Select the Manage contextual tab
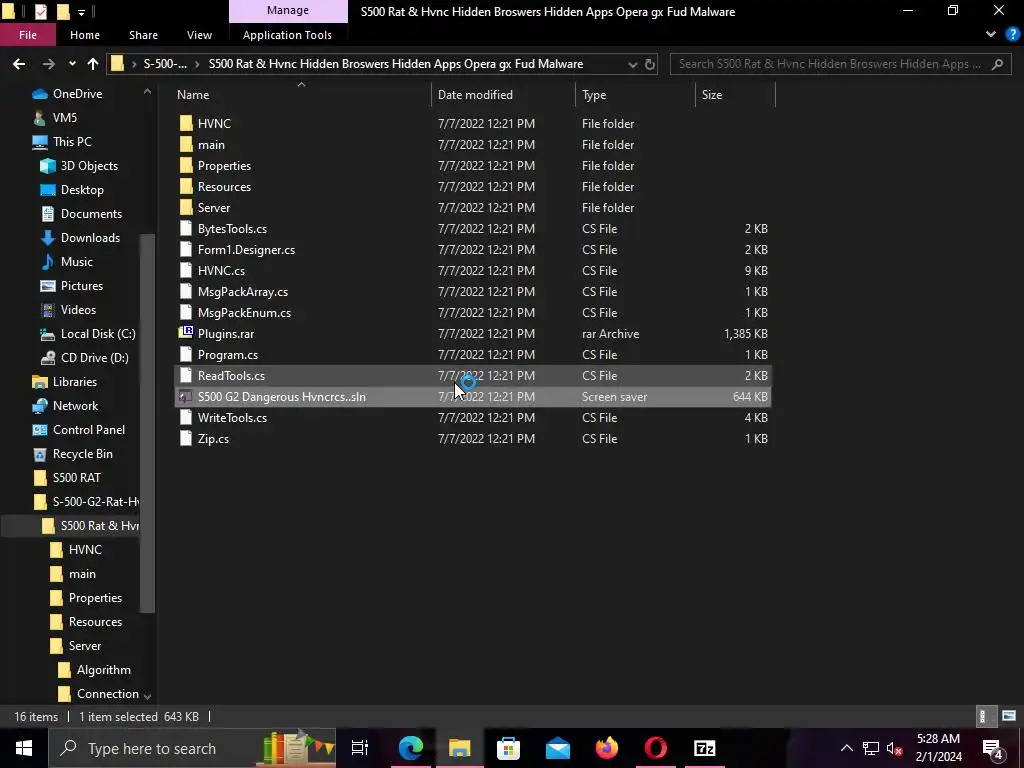The width and height of the screenshot is (1024, 768). [288, 10]
